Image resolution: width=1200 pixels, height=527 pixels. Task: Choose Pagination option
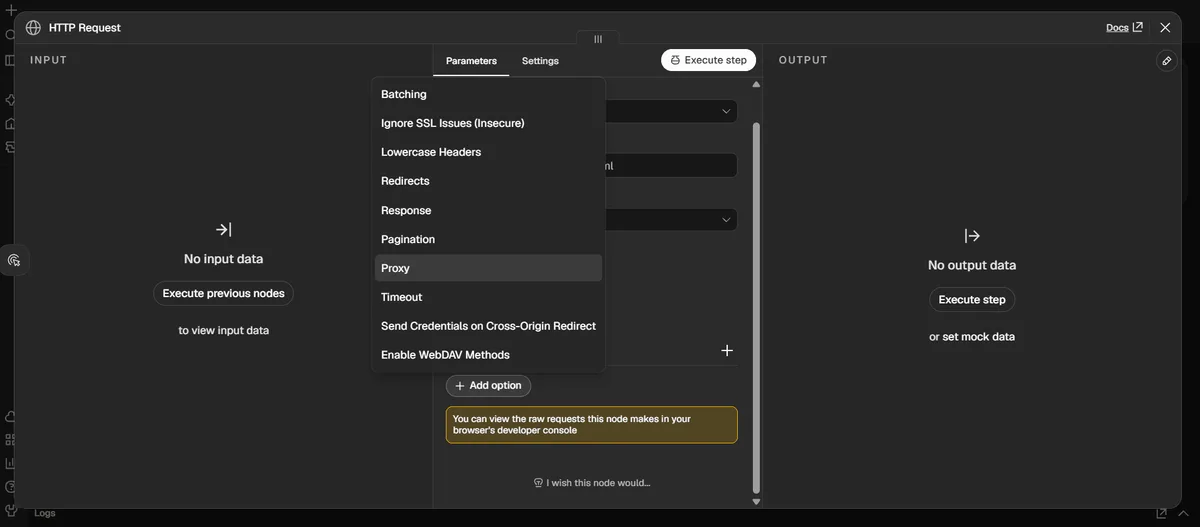(x=488, y=239)
